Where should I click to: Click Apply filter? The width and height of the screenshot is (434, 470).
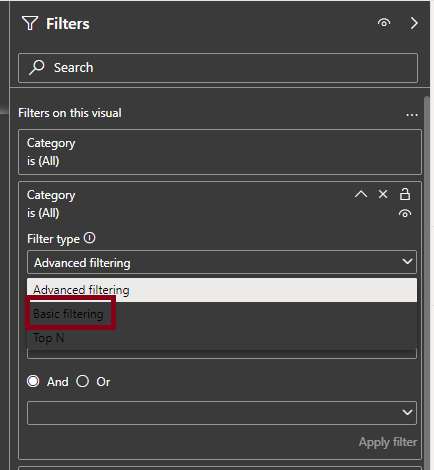[x=388, y=442]
